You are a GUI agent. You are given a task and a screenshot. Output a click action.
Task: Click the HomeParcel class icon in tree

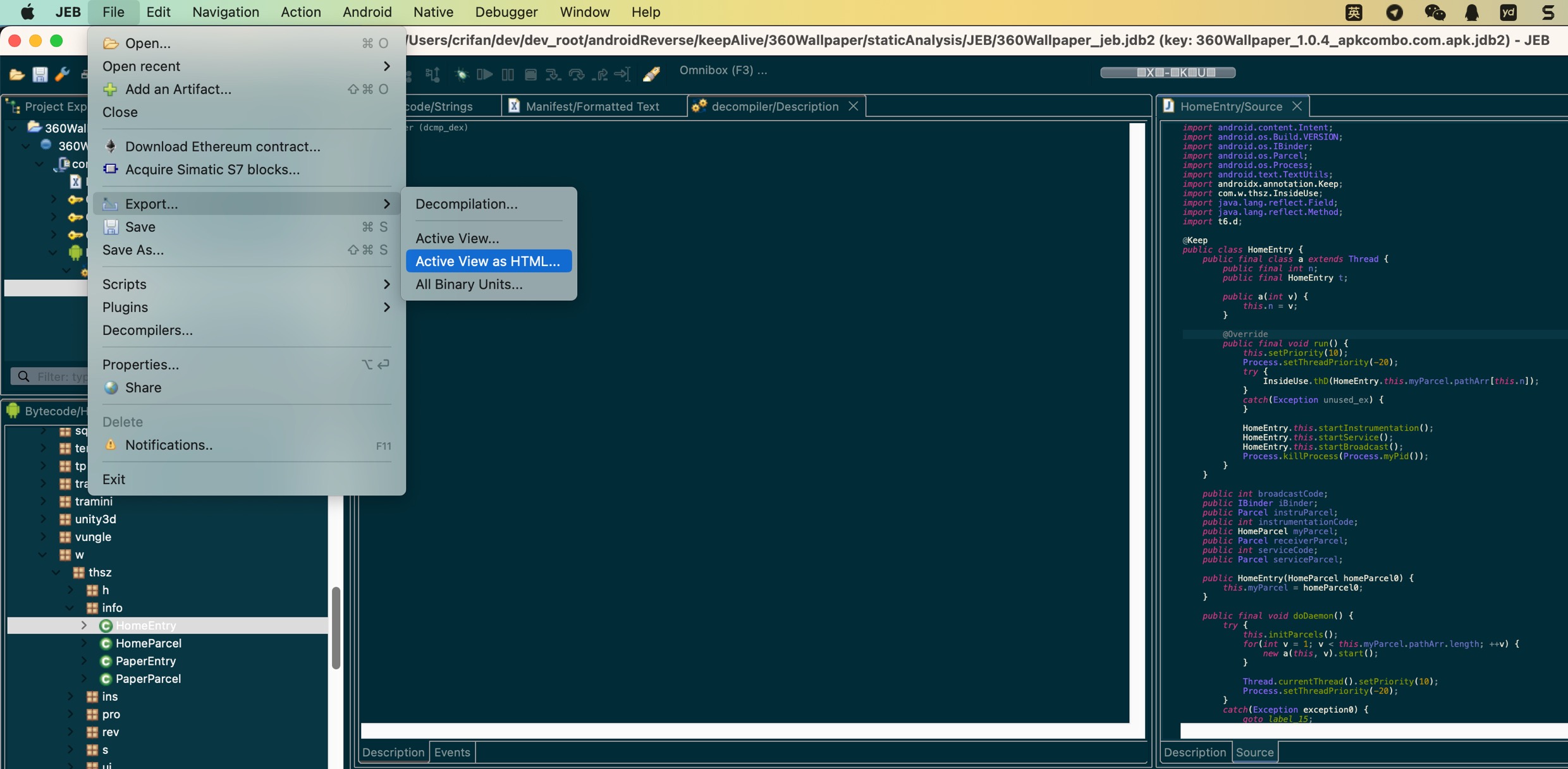point(106,643)
